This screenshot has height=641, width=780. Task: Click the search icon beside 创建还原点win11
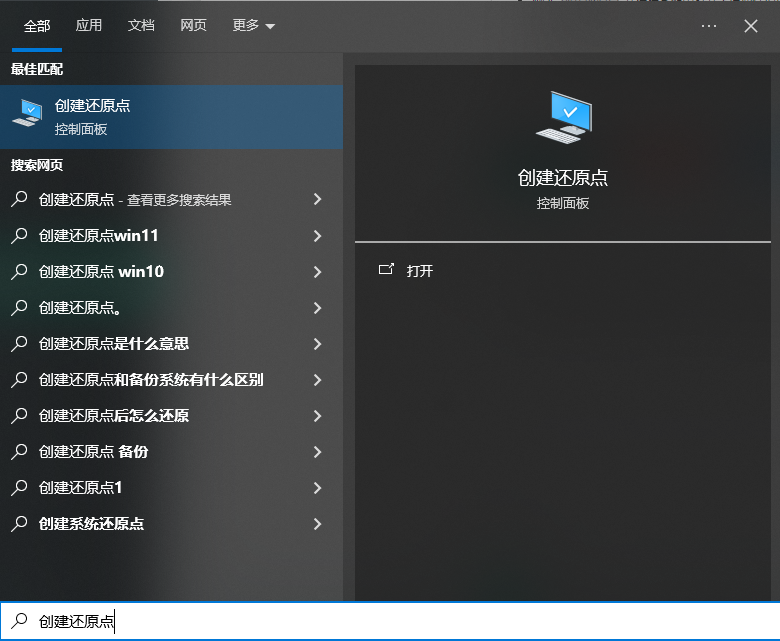[x=19, y=236]
